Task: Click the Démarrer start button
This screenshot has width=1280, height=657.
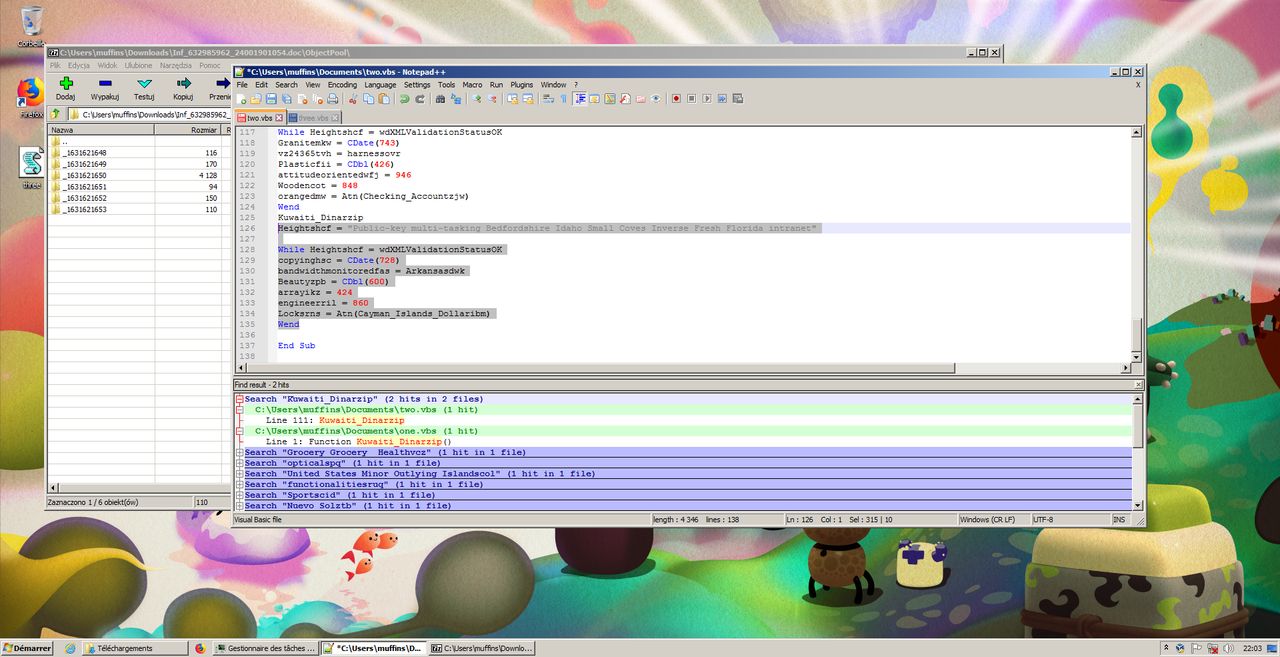Action: [27, 648]
